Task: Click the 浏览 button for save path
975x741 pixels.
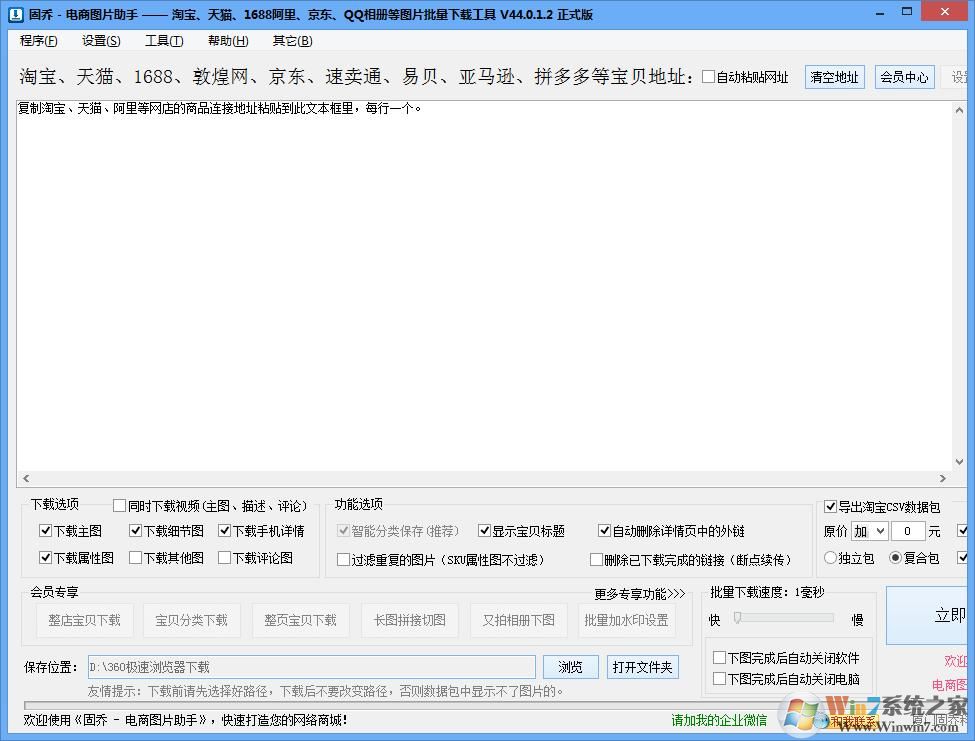Action: (570, 667)
